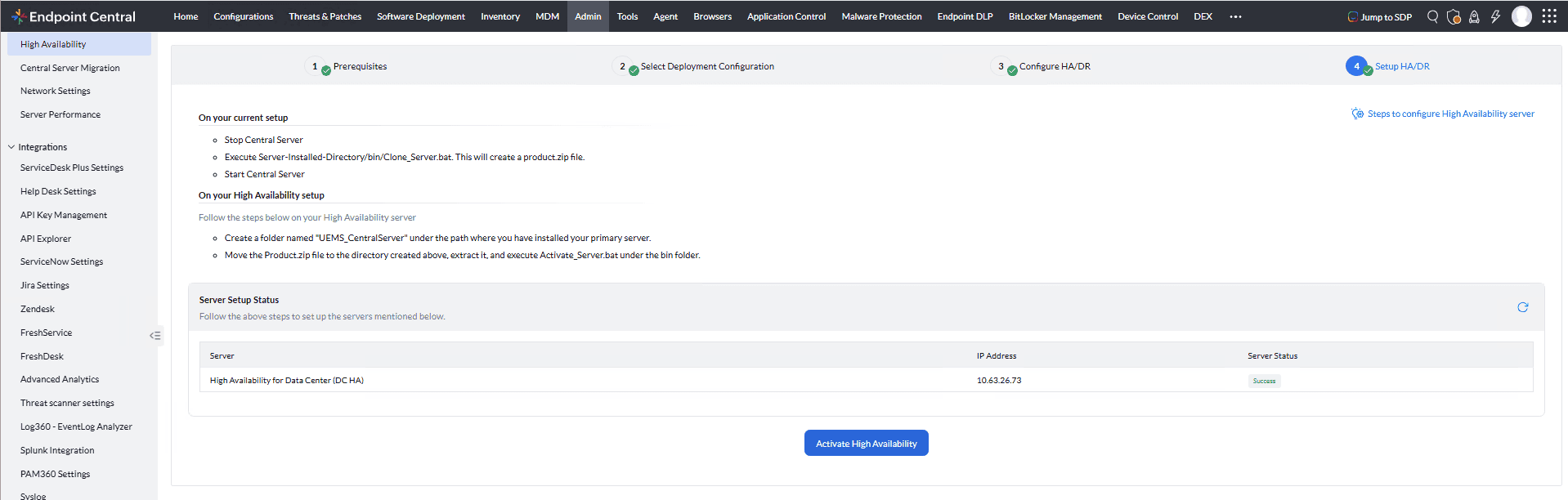The image size is (1568, 500).
Task: Refresh the Server Setup Status
Action: tap(1523, 307)
